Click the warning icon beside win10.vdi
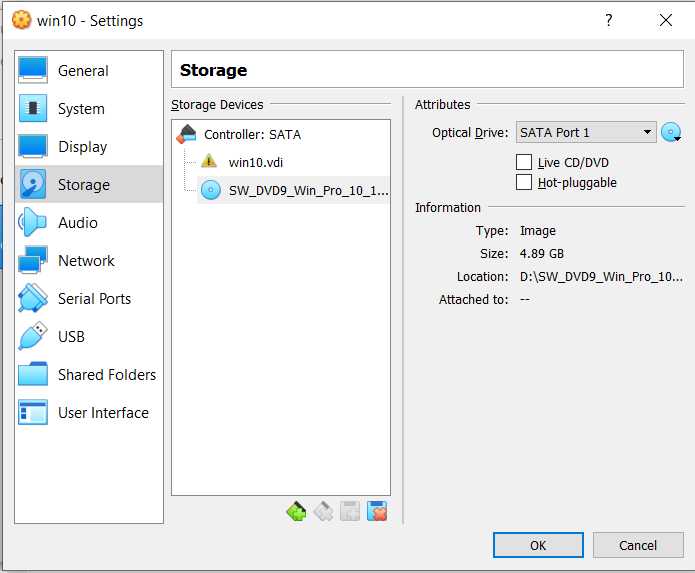Viewport: 695px width, 573px height. 209,160
